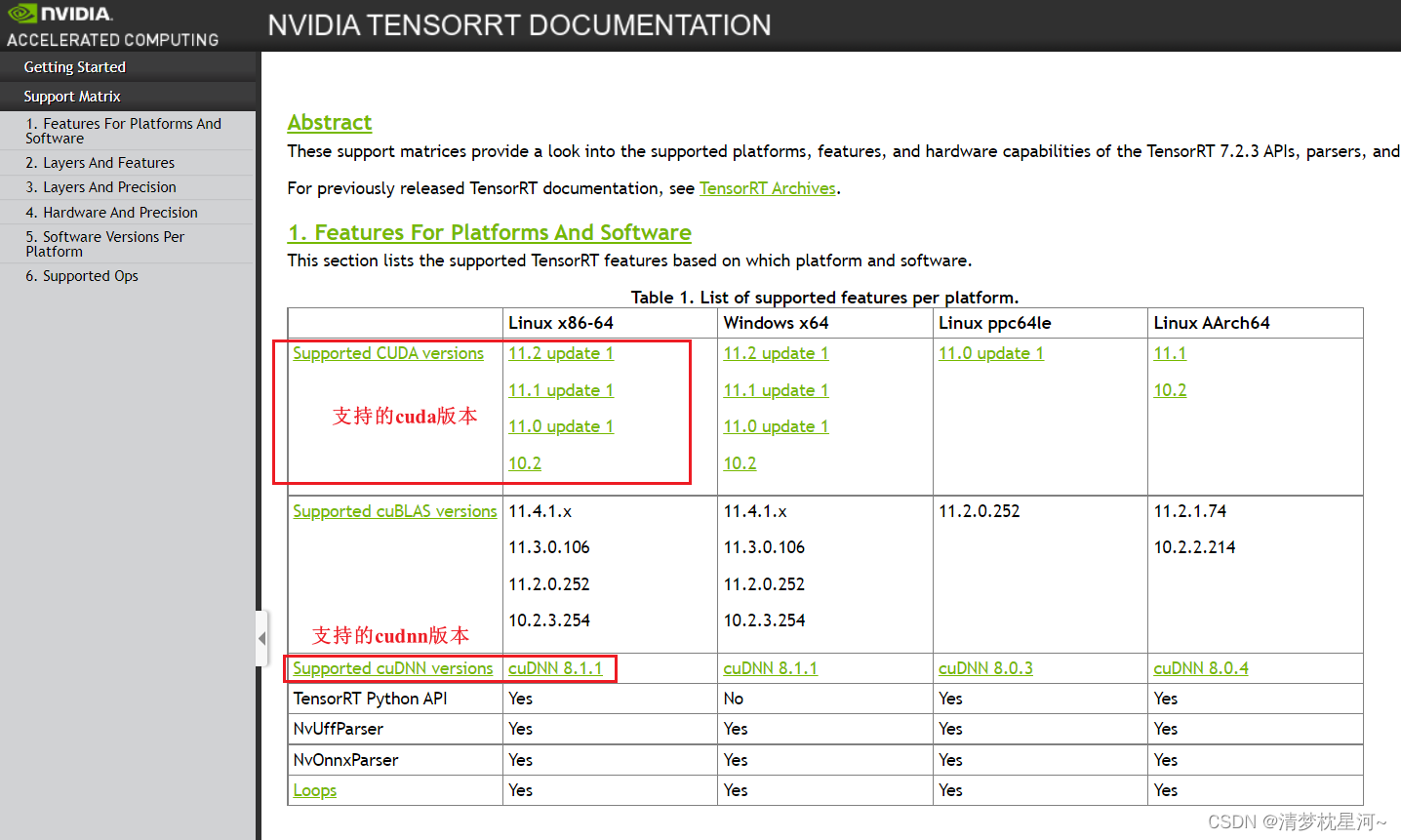
Task: Select the Windows x64 column header
Action: pos(776,323)
